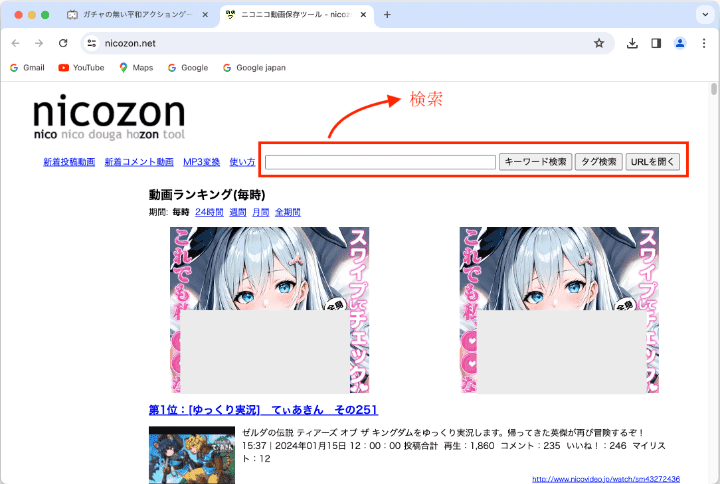This screenshot has width=720, height=484.
Task: Select the 週間 ranking period
Action: (x=238, y=212)
